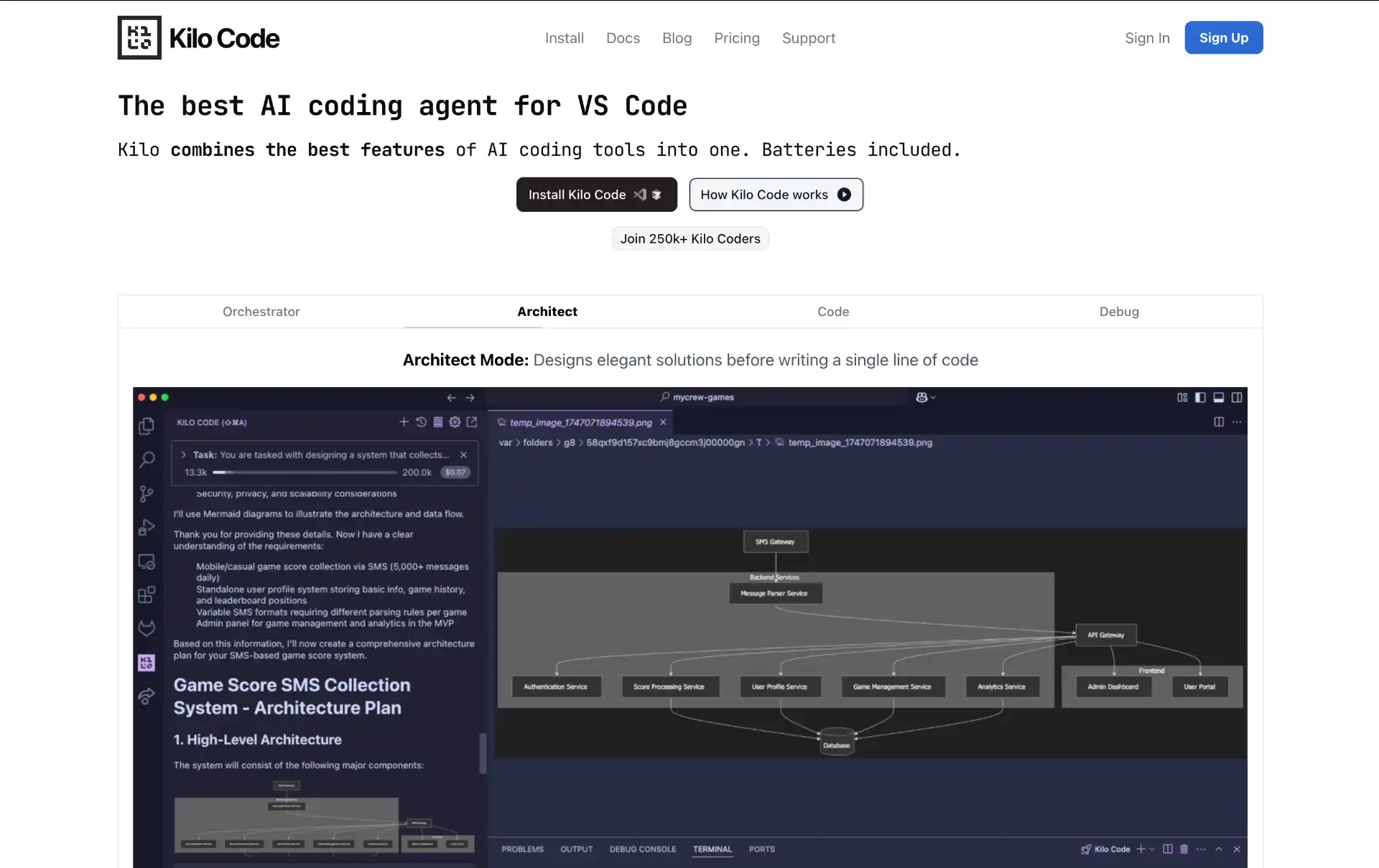Open Extensions icon in activity bar
This screenshot has height=868, width=1379.
tap(147, 594)
